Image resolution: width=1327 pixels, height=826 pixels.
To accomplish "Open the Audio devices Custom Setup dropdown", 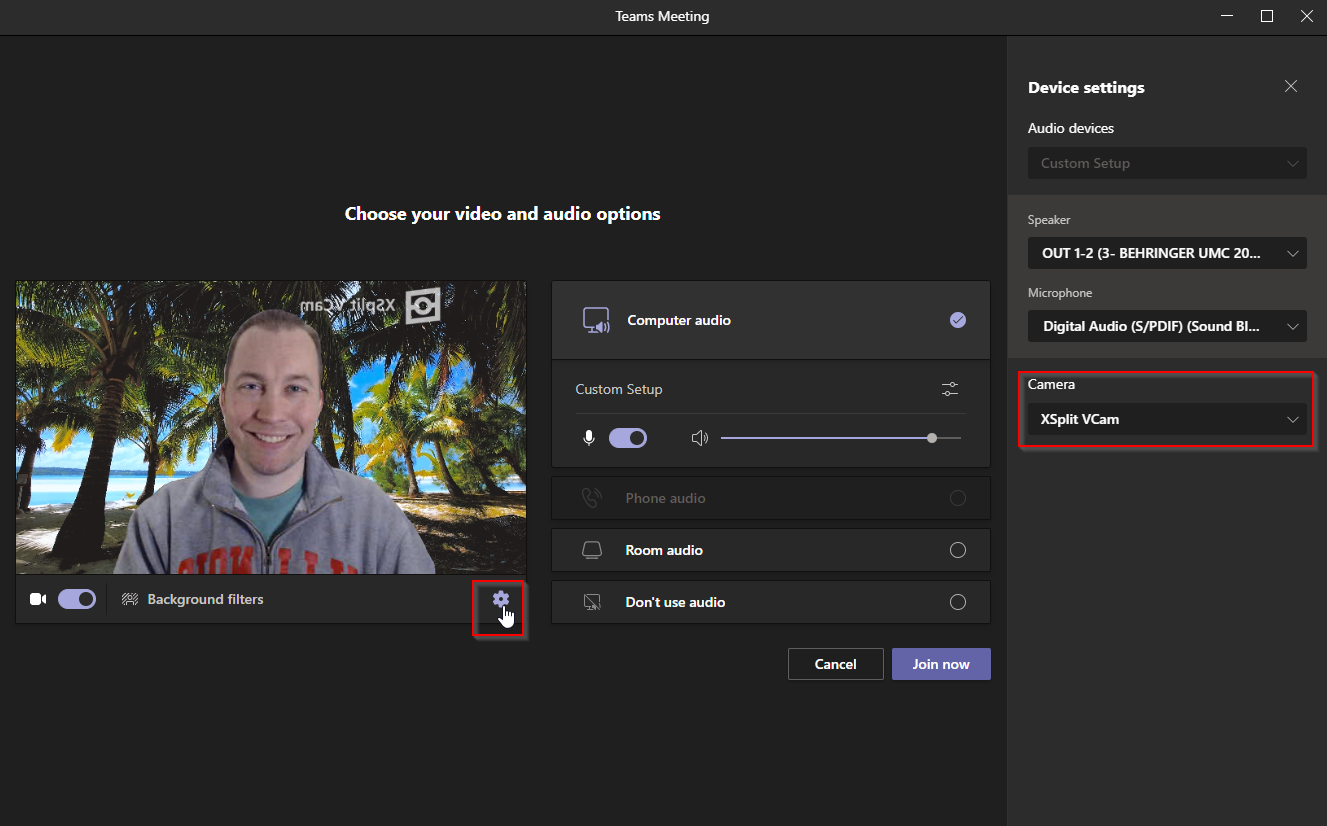I will [x=1167, y=163].
